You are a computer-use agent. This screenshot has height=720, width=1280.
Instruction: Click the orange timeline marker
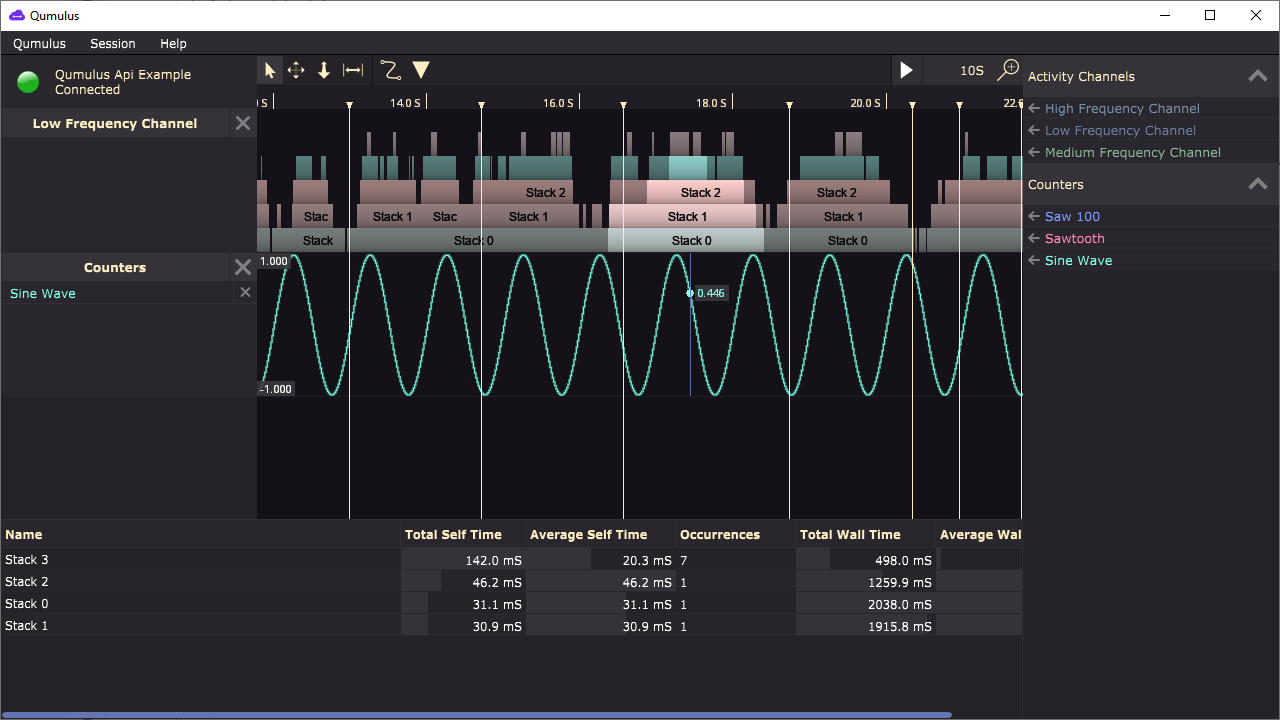tap(912, 105)
